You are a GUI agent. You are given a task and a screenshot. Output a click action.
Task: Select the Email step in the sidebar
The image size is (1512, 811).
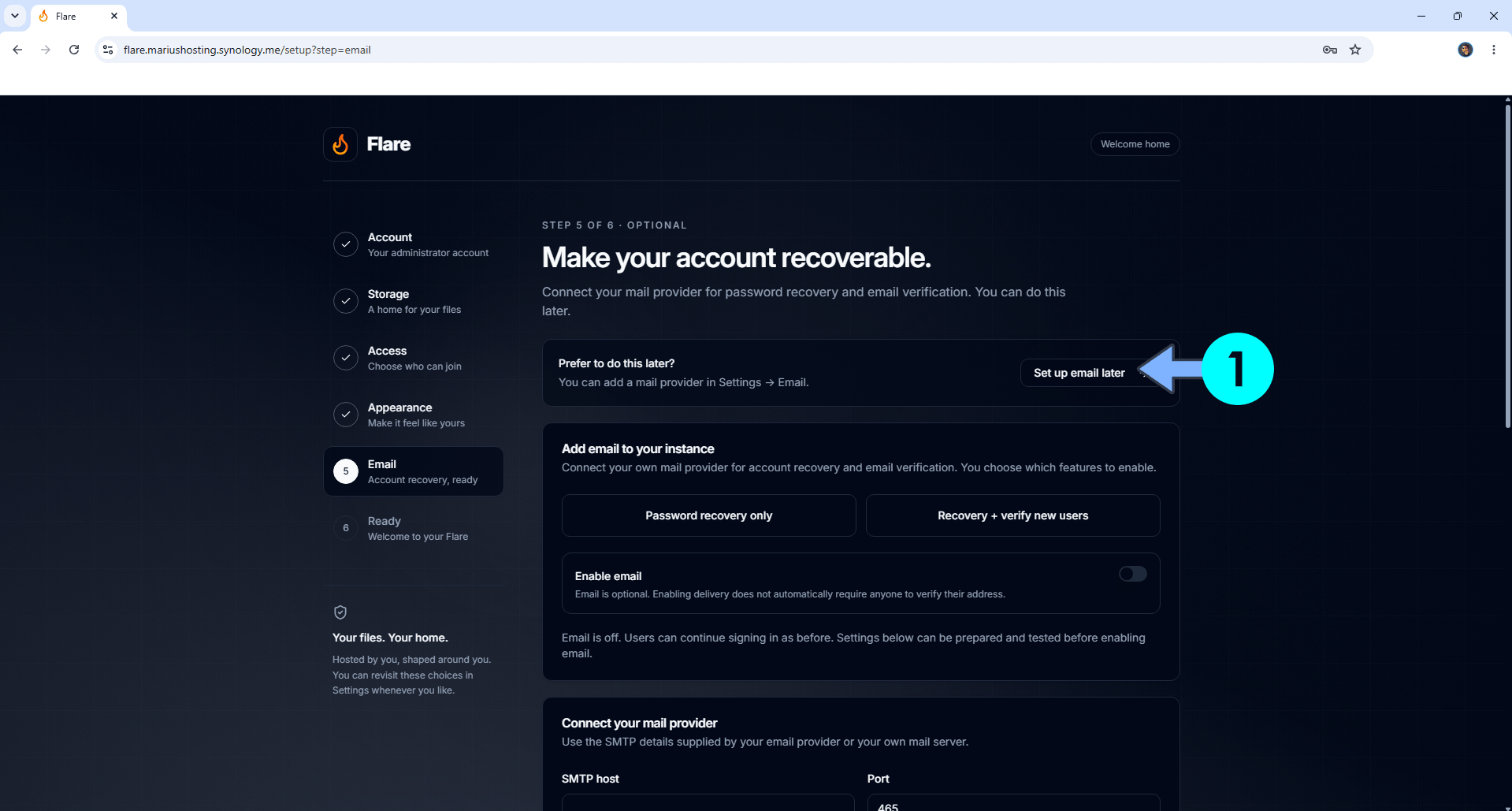[414, 471]
